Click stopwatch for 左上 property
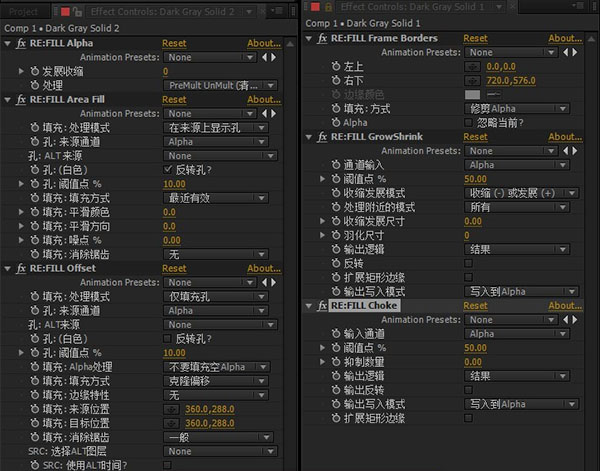The width and height of the screenshot is (600, 471). 336,66
